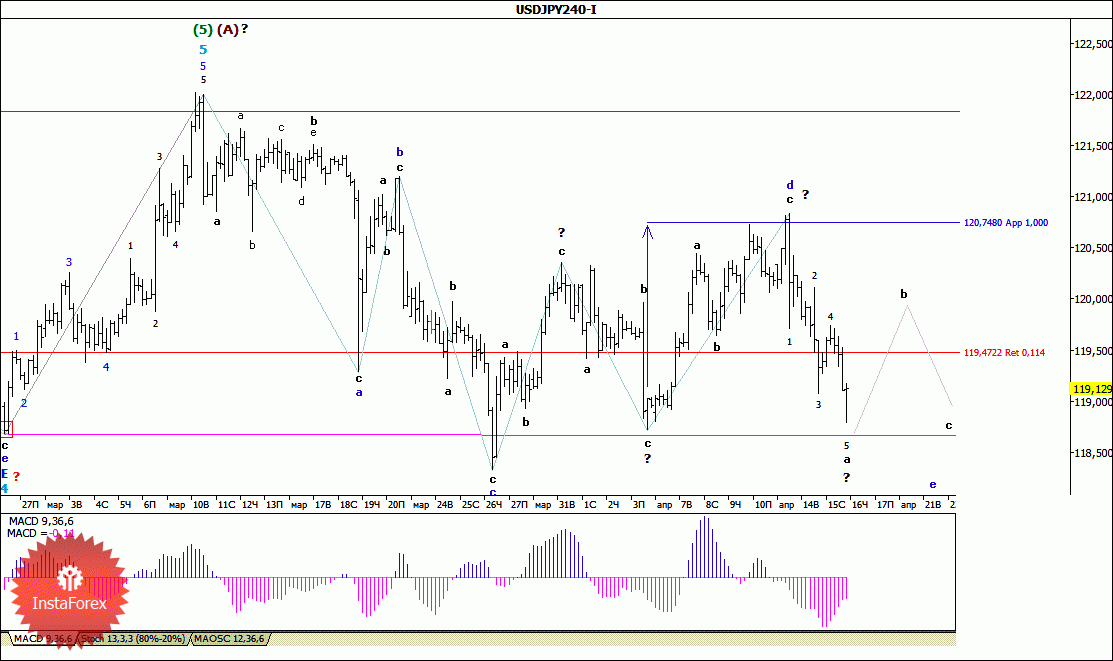This screenshot has width=1113, height=661.
Task: Click the 16Ч date label on time axis
Action: (x=860, y=505)
